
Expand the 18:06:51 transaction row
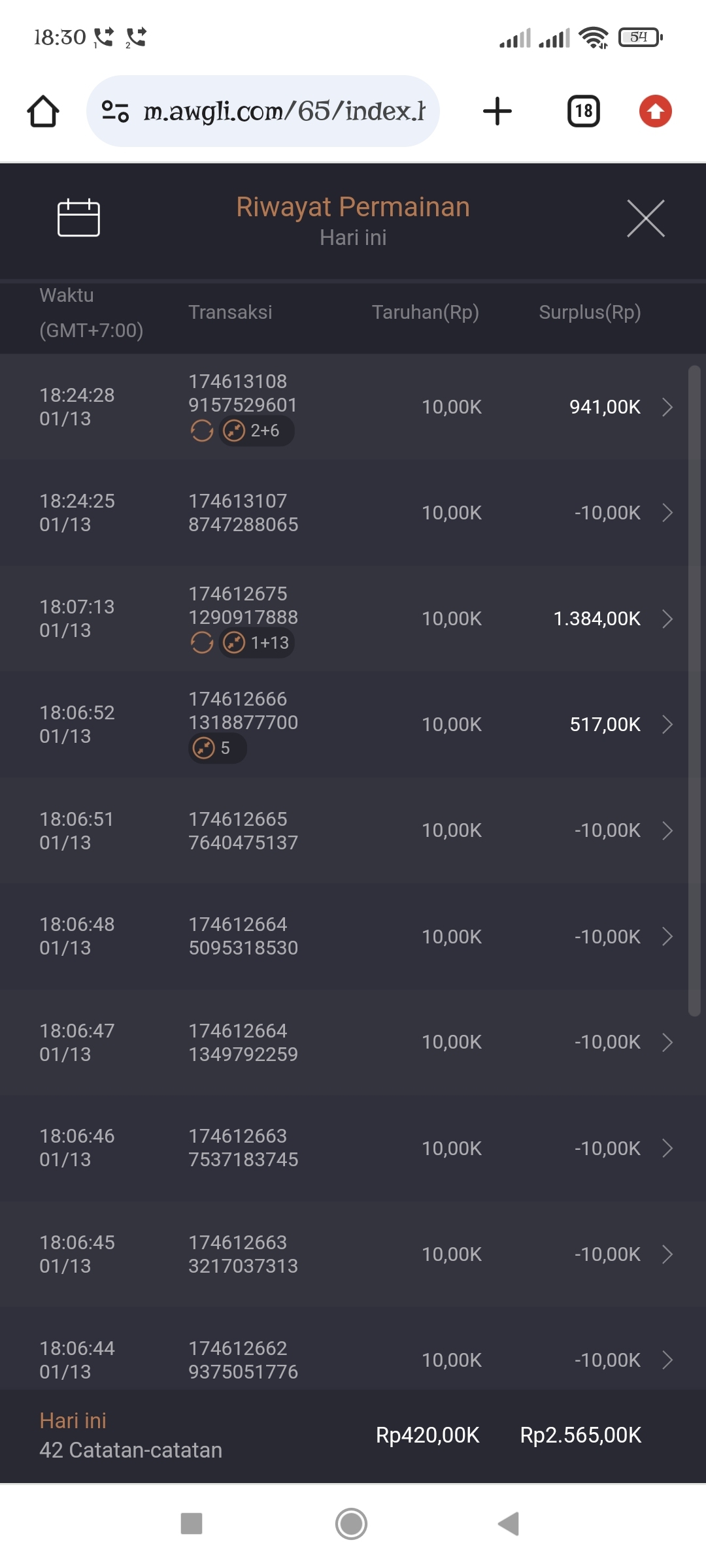[x=667, y=830]
